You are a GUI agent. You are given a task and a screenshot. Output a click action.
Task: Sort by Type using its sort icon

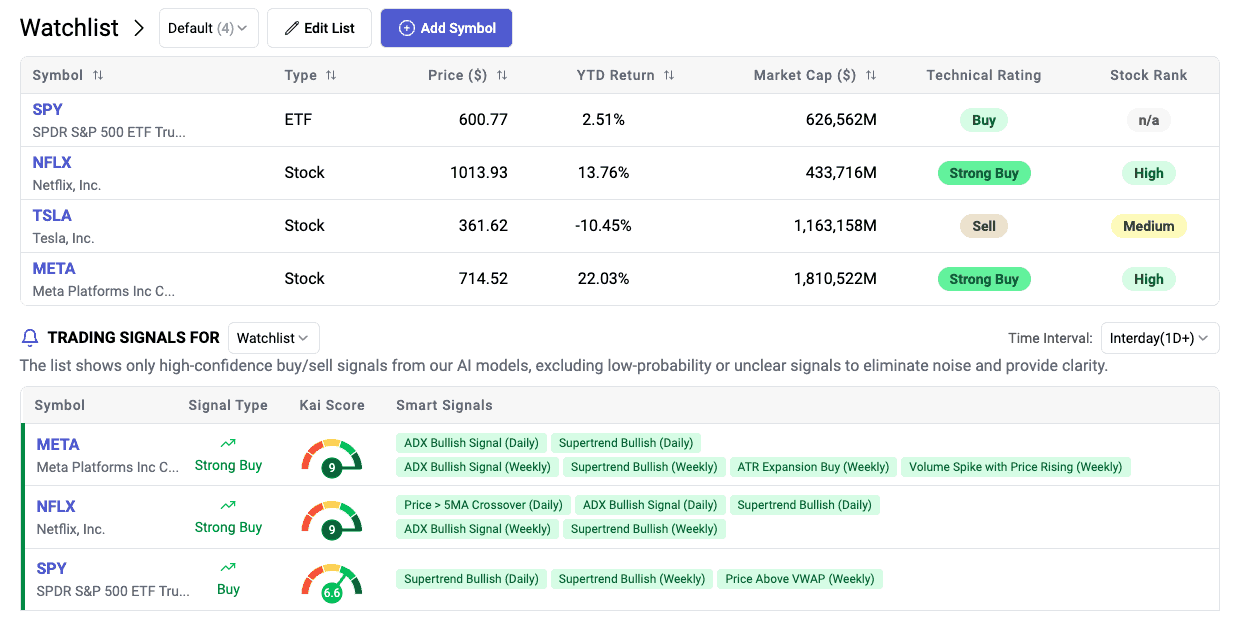pos(331,76)
